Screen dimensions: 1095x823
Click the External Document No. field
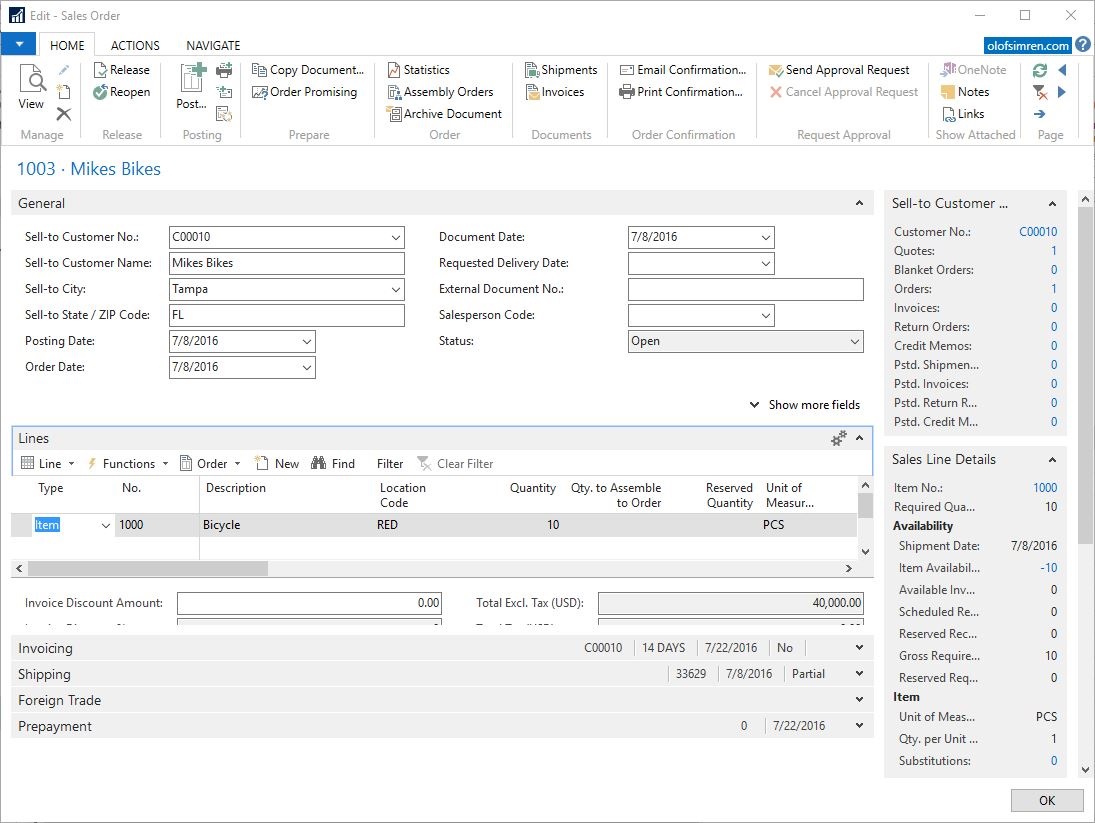(745, 289)
